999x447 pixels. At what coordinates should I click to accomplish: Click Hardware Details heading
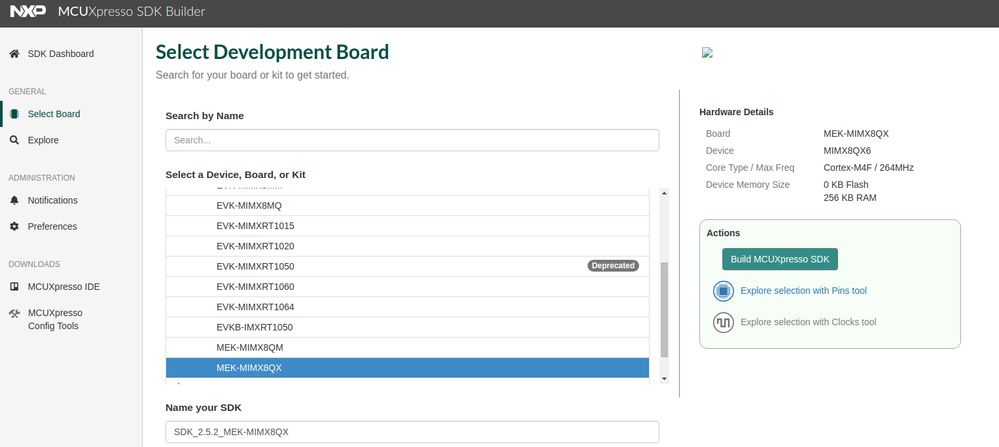pyautogui.click(x=737, y=112)
